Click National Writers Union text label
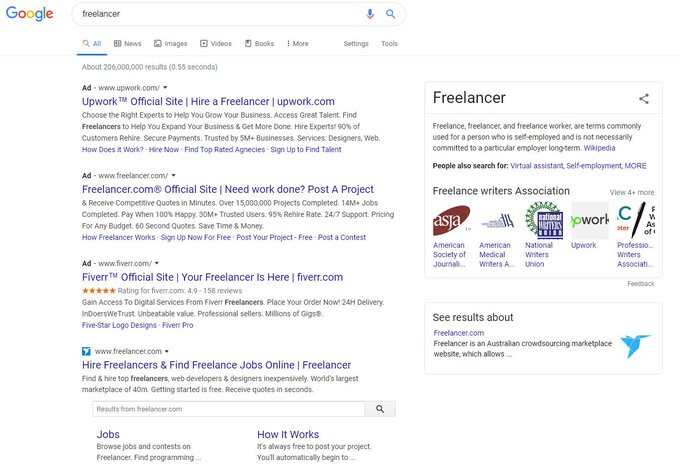680x471 pixels. (x=539, y=255)
